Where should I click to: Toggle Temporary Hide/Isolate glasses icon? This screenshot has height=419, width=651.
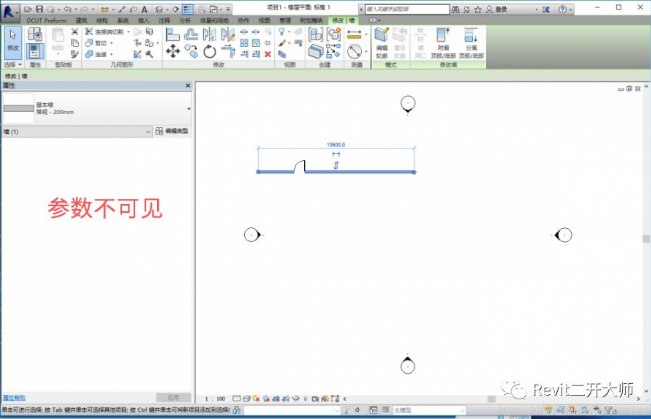(x=296, y=399)
